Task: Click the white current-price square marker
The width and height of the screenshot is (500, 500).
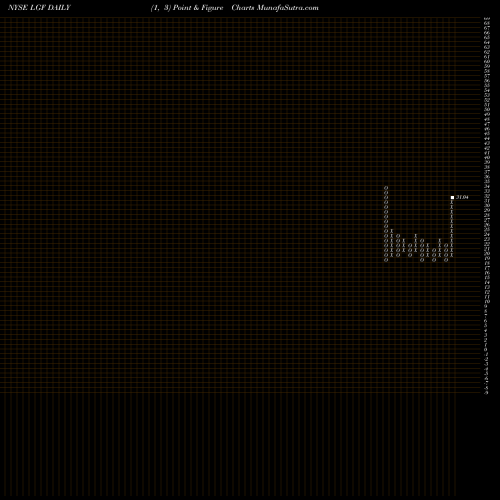Action: [452, 197]
